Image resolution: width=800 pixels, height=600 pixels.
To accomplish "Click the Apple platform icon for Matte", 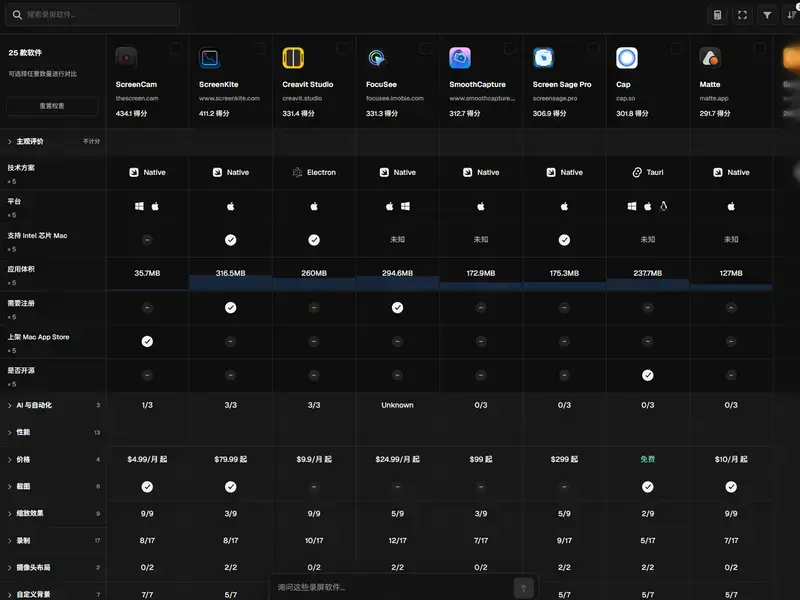I will pos(731,206).
